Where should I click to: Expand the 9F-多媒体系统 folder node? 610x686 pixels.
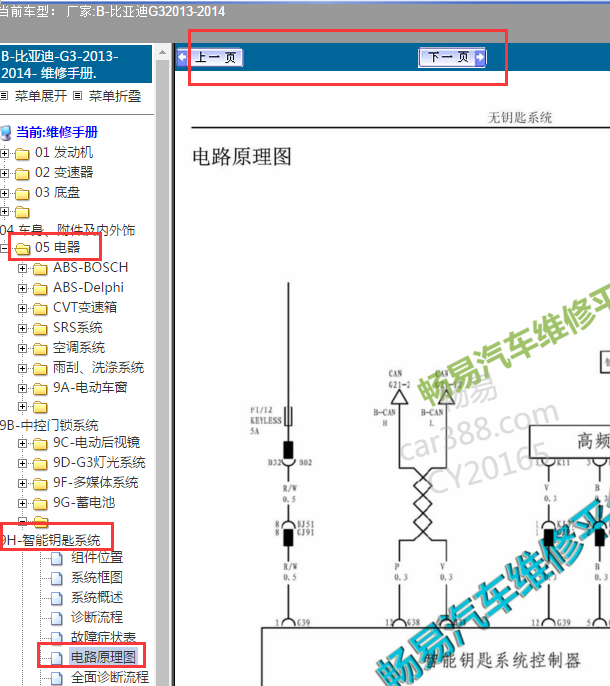[22, 483]
